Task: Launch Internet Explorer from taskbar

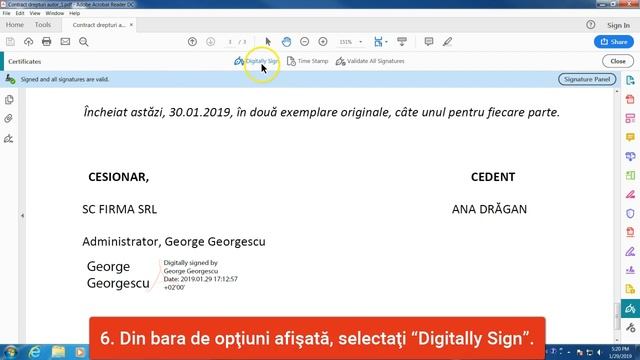Action: (x=34, y=352)
